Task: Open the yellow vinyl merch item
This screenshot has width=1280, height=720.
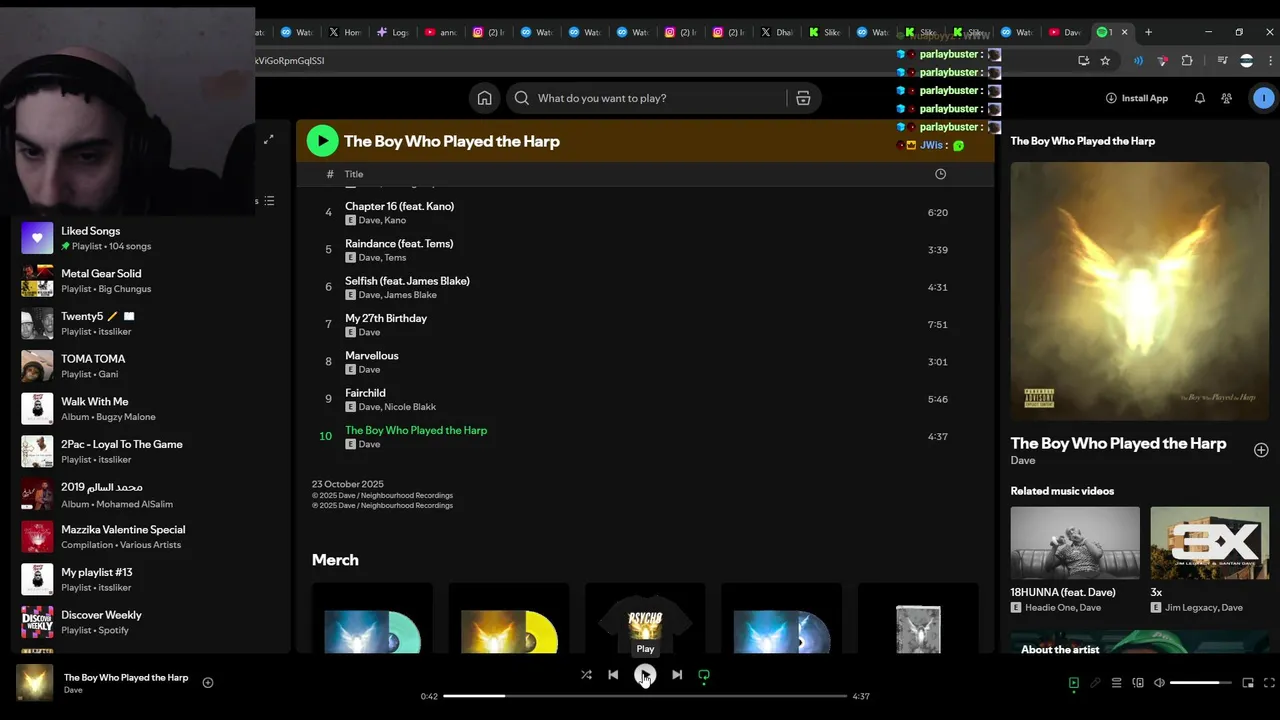Action: pos(509,619)
